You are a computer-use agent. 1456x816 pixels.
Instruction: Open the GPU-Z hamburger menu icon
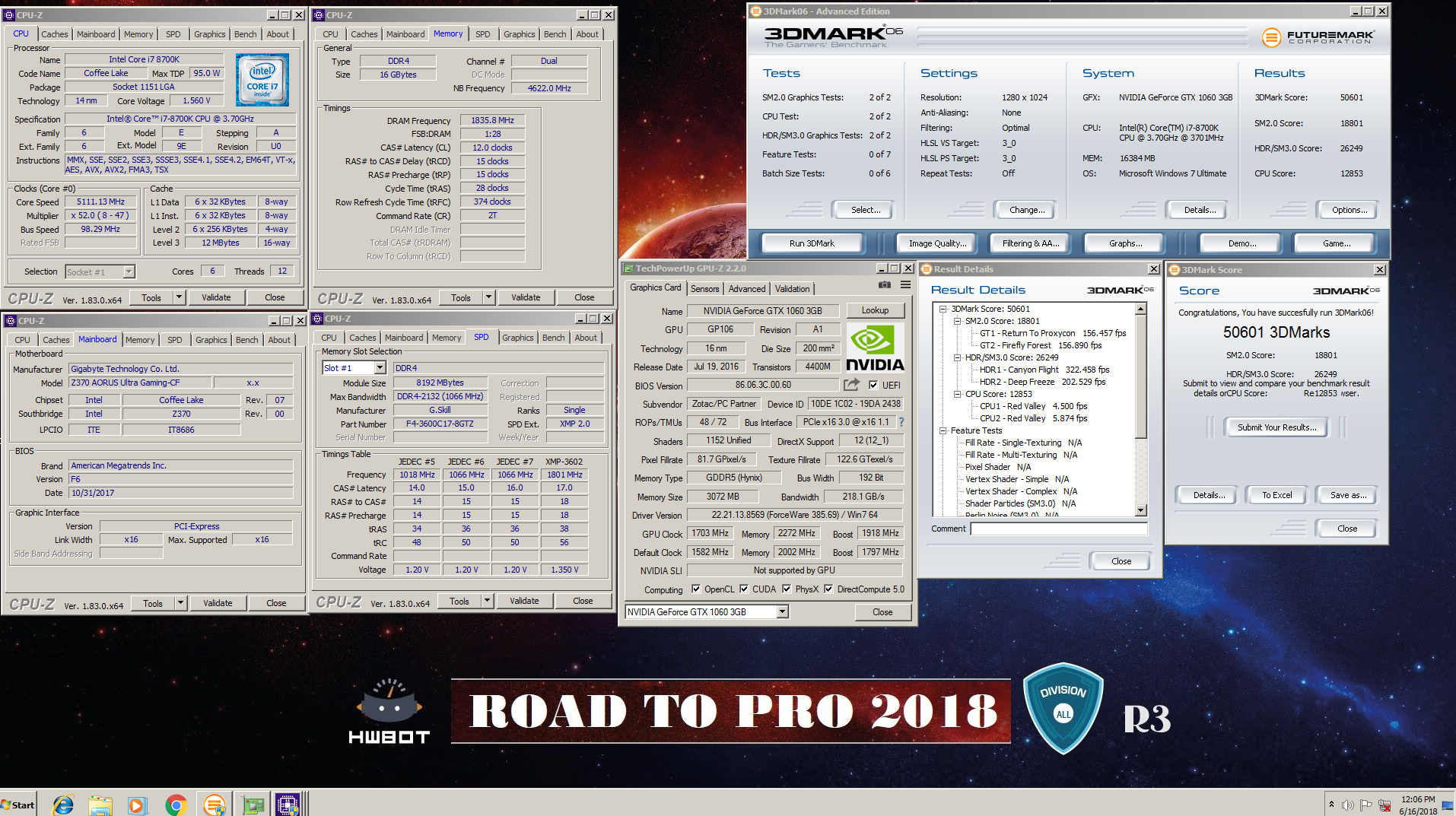point(905,285)
